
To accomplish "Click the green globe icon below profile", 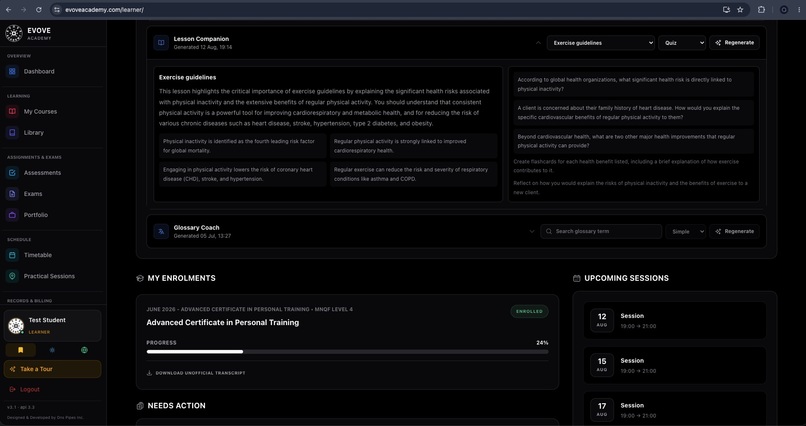I will point(84,350).
